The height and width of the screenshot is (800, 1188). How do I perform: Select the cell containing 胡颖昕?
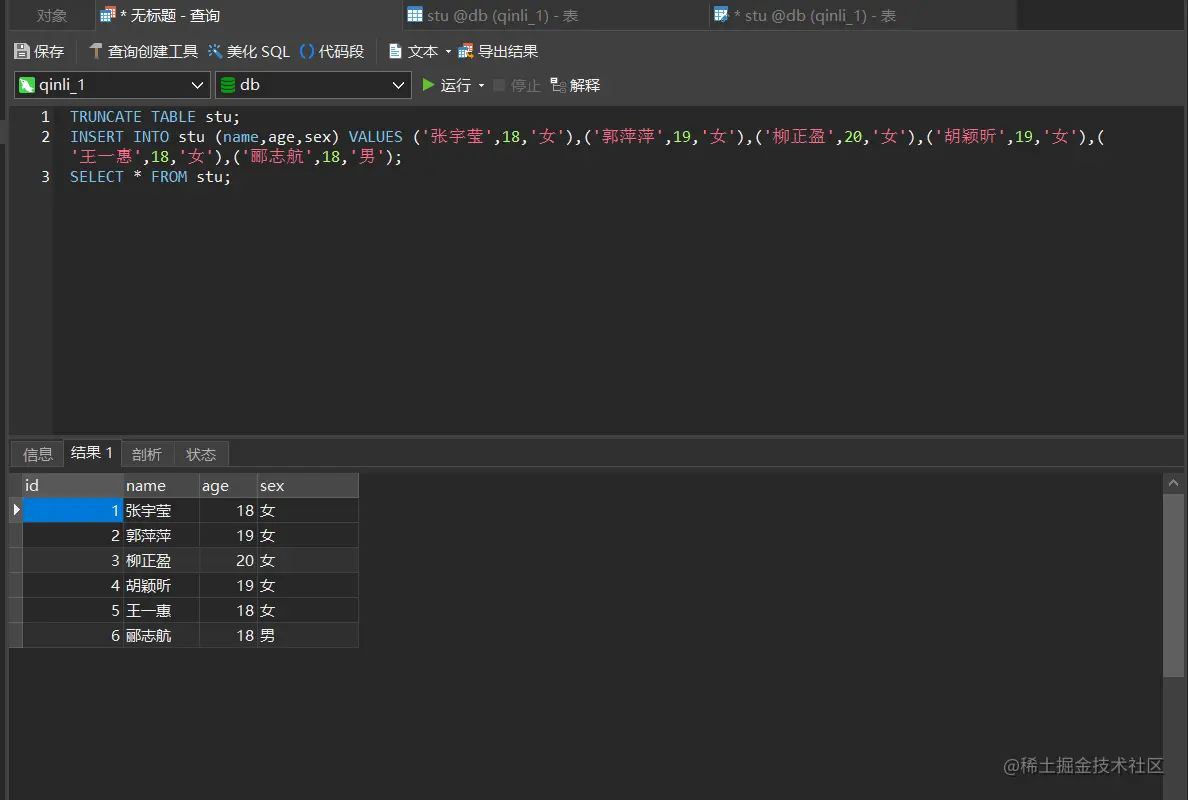click(x=161, y=586)
